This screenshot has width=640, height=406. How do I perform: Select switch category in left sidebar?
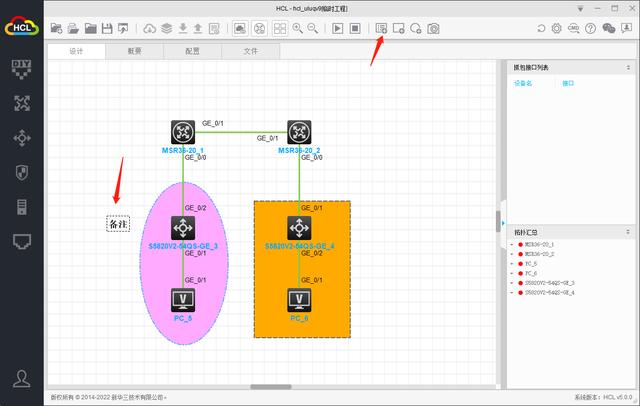click(x=22, y=138)
